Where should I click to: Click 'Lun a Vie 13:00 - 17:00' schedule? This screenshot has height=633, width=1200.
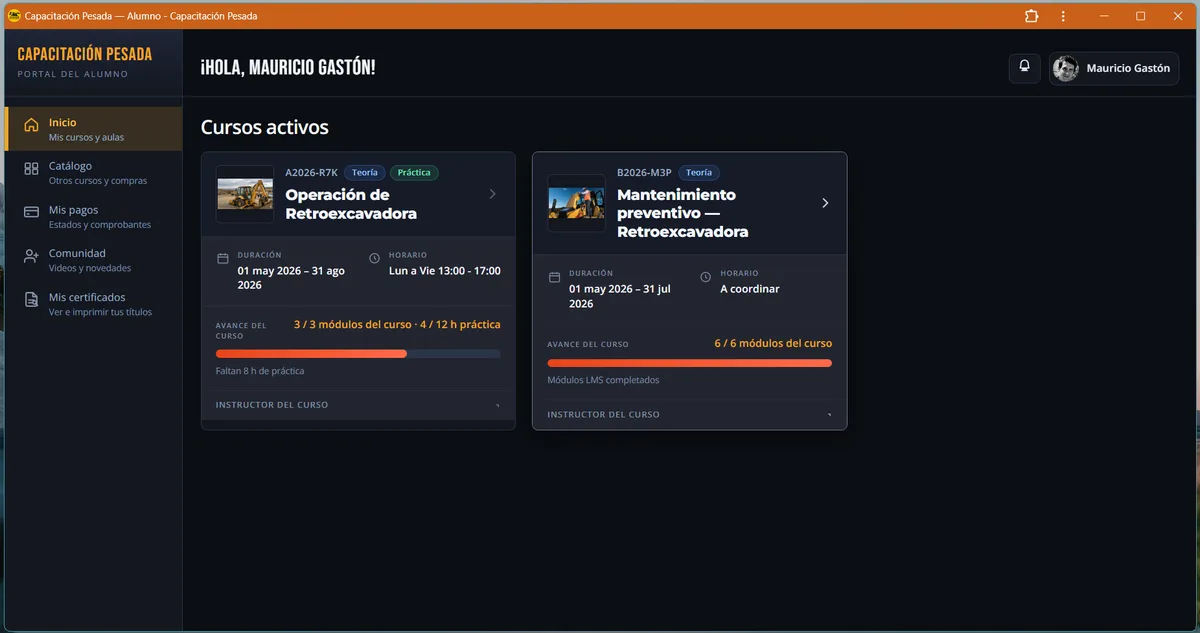click(445, 271)
